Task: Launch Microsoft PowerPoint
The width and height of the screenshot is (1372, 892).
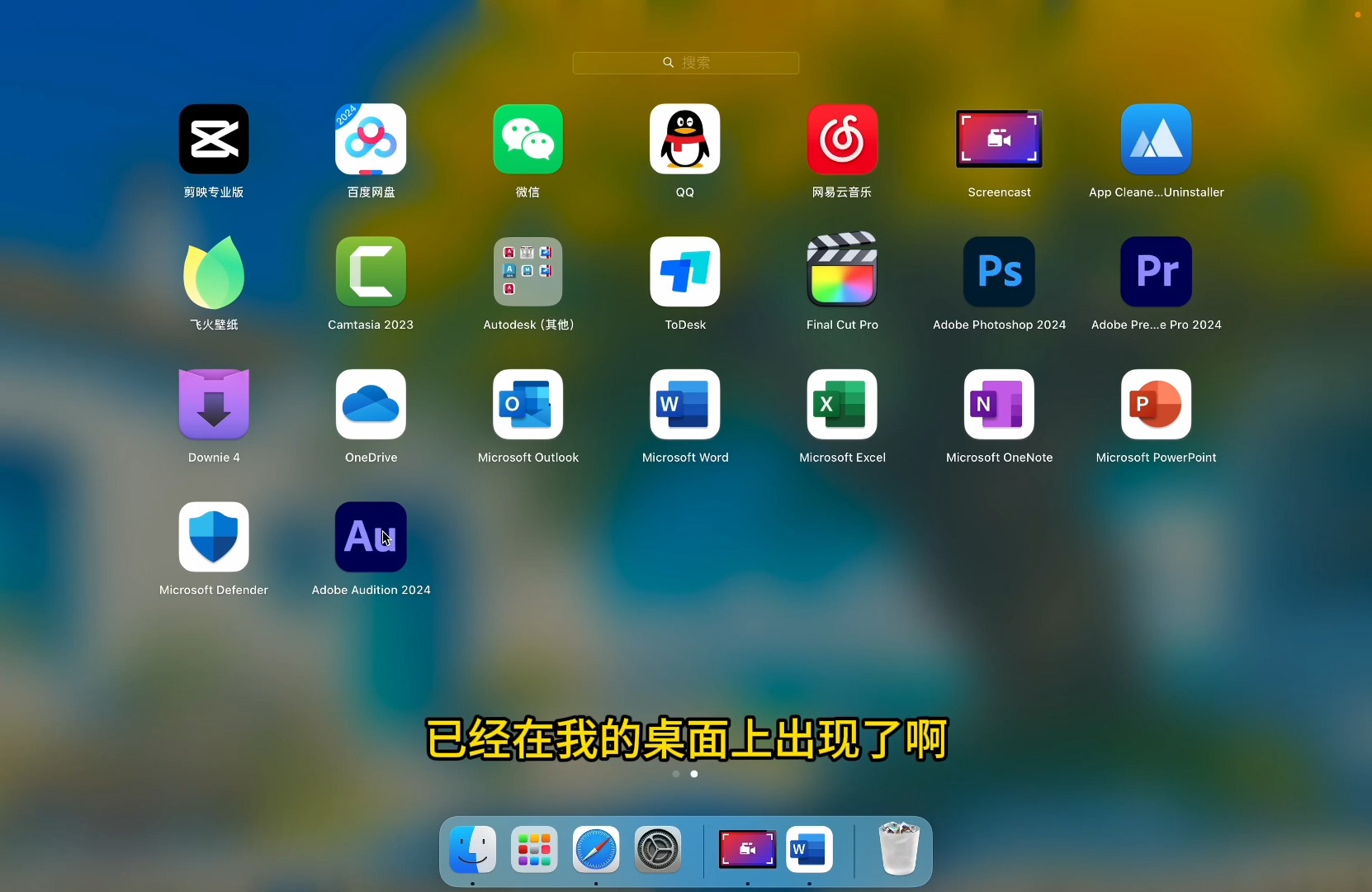Action: coord(1156,404)
